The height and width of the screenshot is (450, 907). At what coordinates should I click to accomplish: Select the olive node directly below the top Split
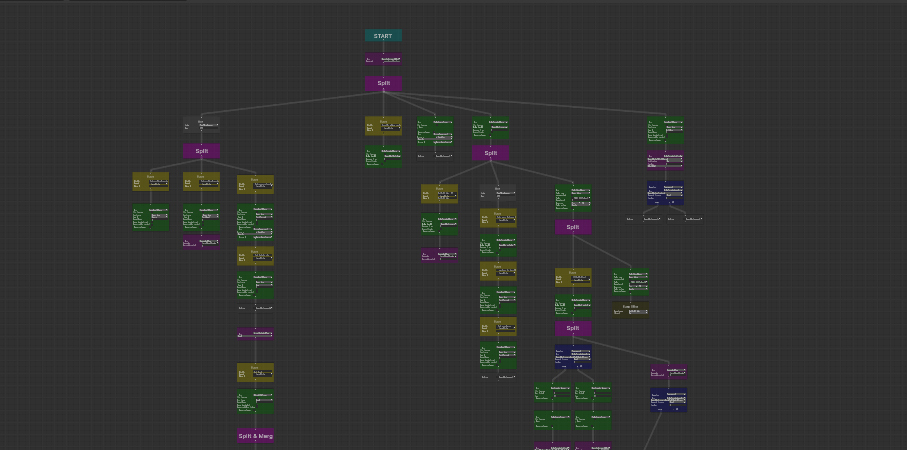383,126
